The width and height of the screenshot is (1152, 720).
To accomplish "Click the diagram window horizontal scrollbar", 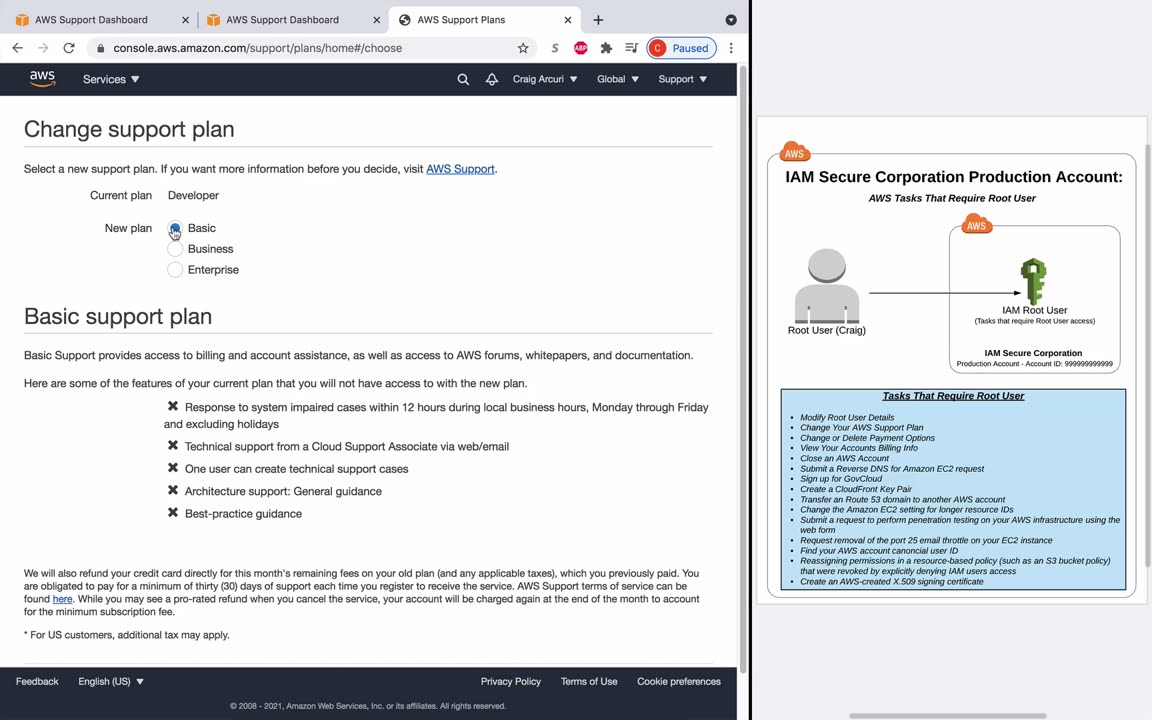I will [948, 716].
